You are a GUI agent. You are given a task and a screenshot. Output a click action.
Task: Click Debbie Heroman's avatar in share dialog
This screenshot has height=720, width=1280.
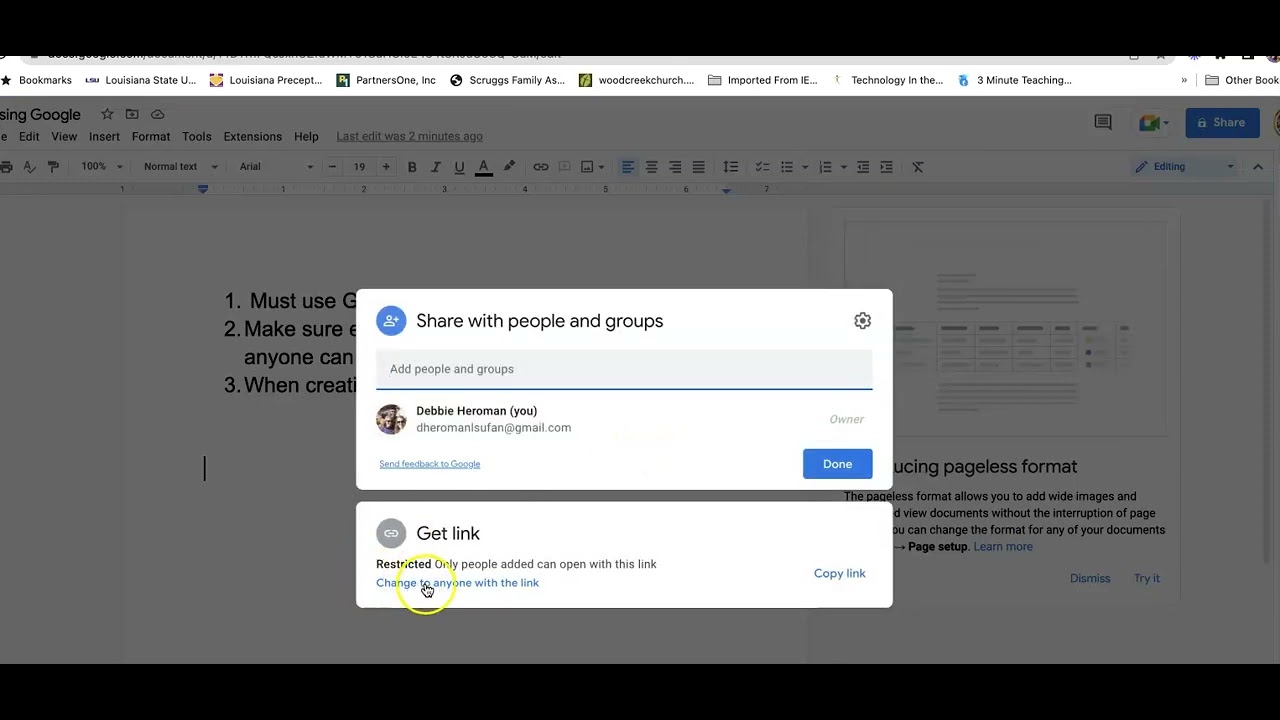click(391, 419)
